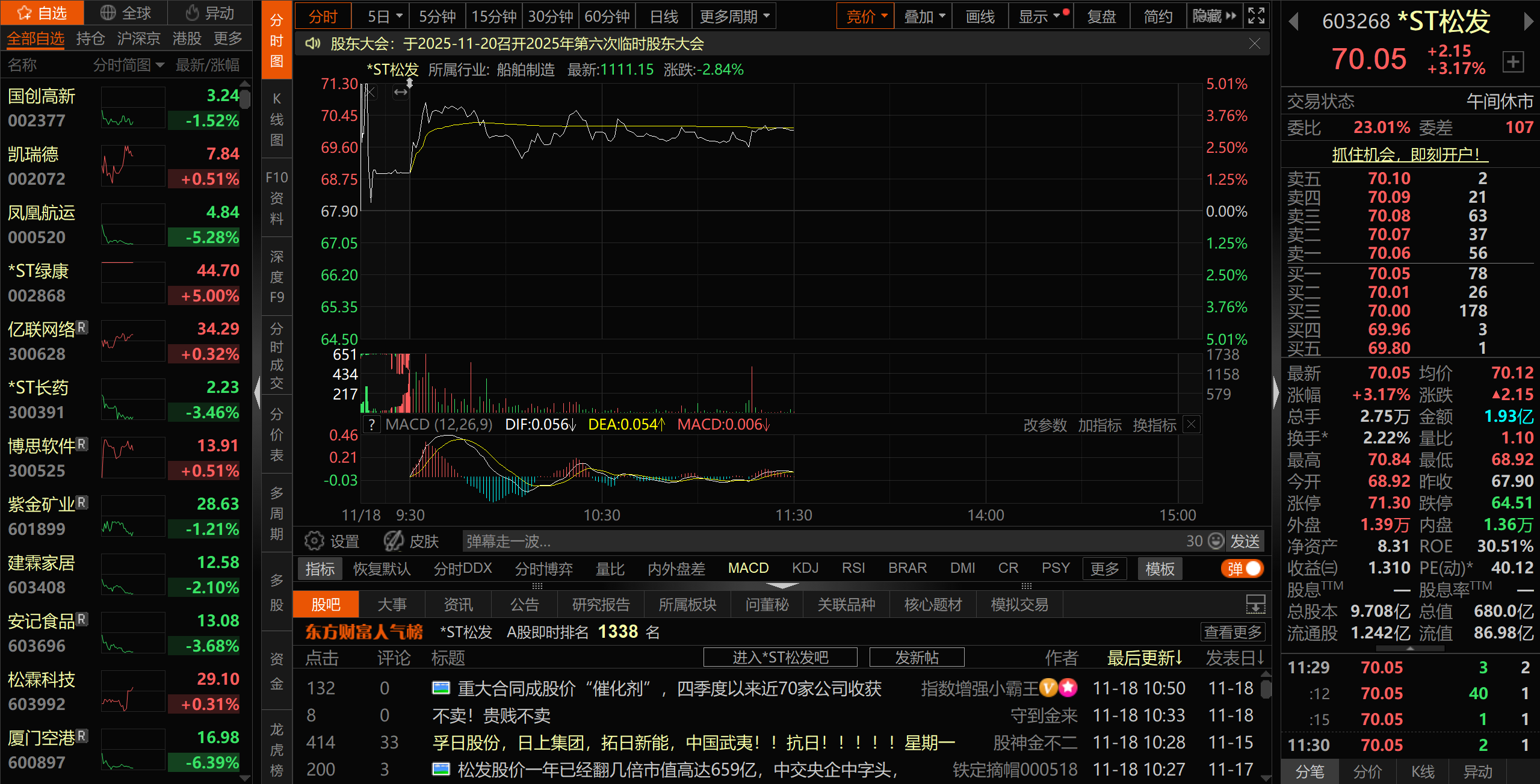Open the 5日 period dropdown
Viewport: 1540px width, 784px height.
[385, 16]
